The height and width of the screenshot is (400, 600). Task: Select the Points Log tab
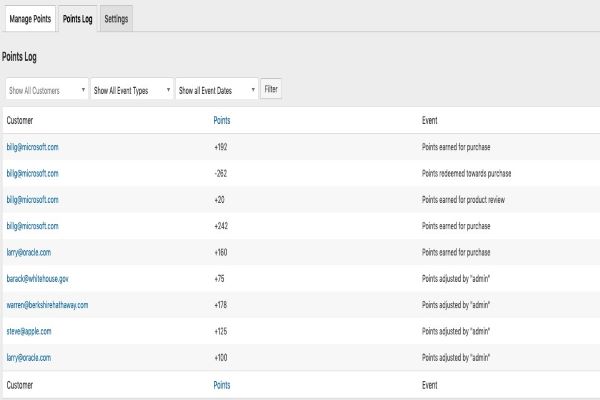coord(76,19)
